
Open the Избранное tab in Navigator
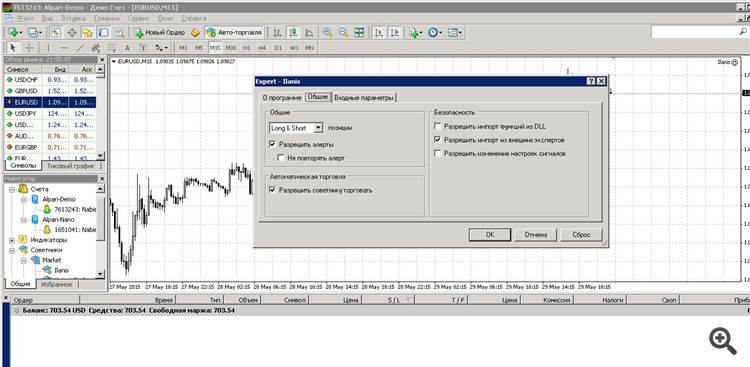[56, 284]
